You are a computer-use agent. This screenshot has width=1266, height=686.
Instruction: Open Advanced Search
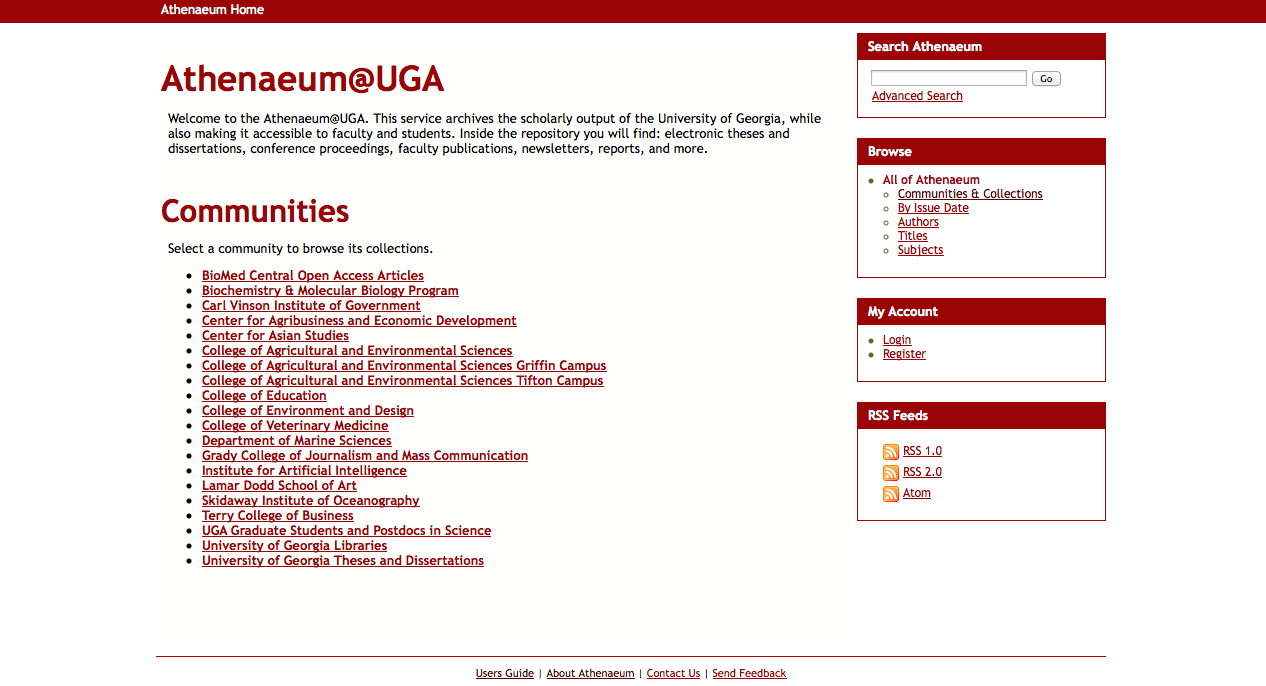[x=917, y=96]
